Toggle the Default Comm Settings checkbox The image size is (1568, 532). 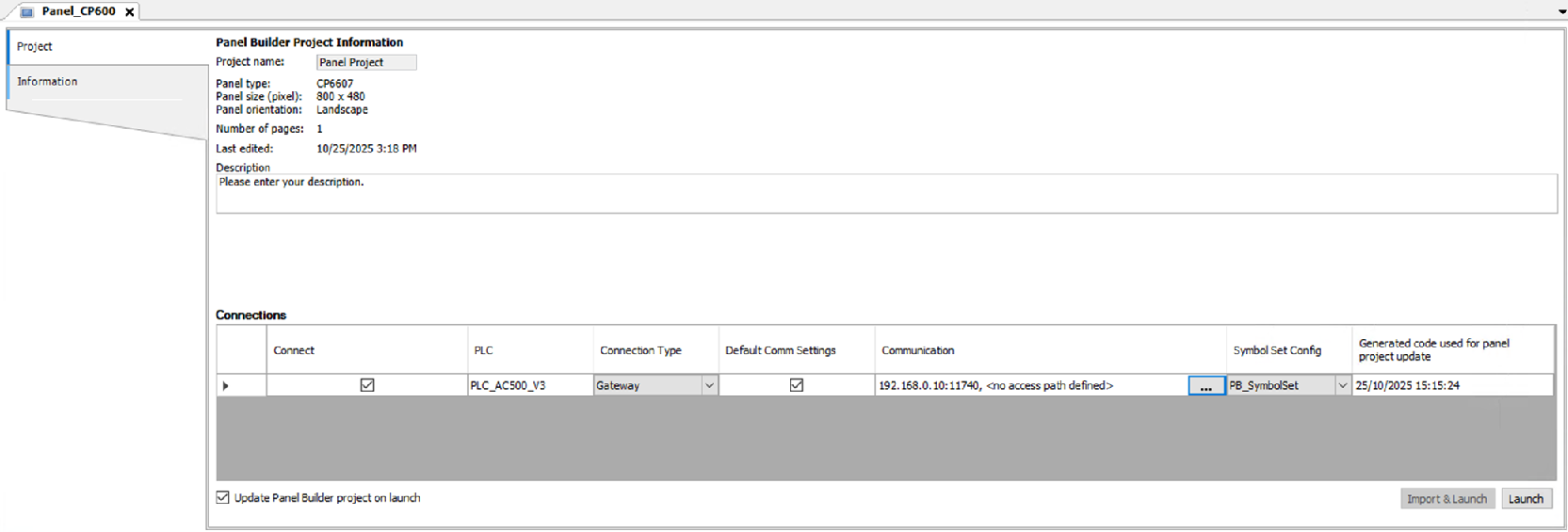tap(797, 385)
